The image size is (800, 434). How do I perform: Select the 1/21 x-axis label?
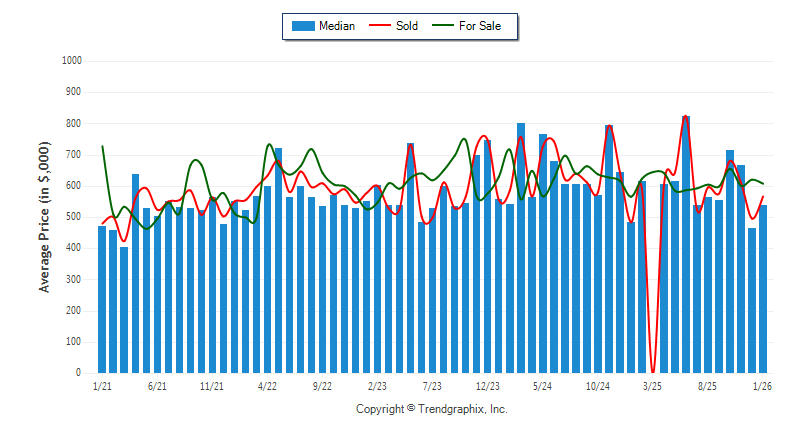[x=102, y=385]
